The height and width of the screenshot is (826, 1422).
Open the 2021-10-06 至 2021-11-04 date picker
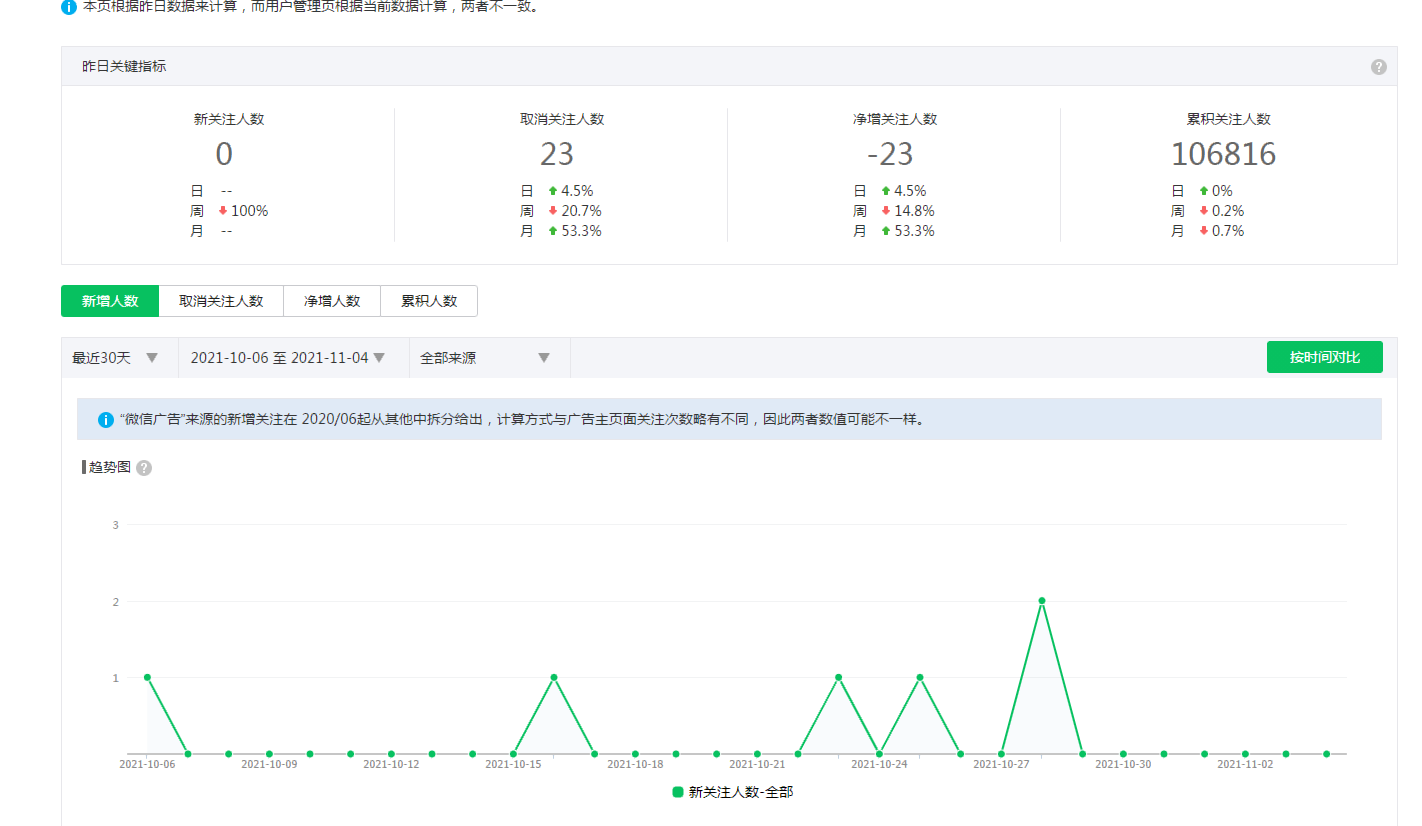click(287, 358)
